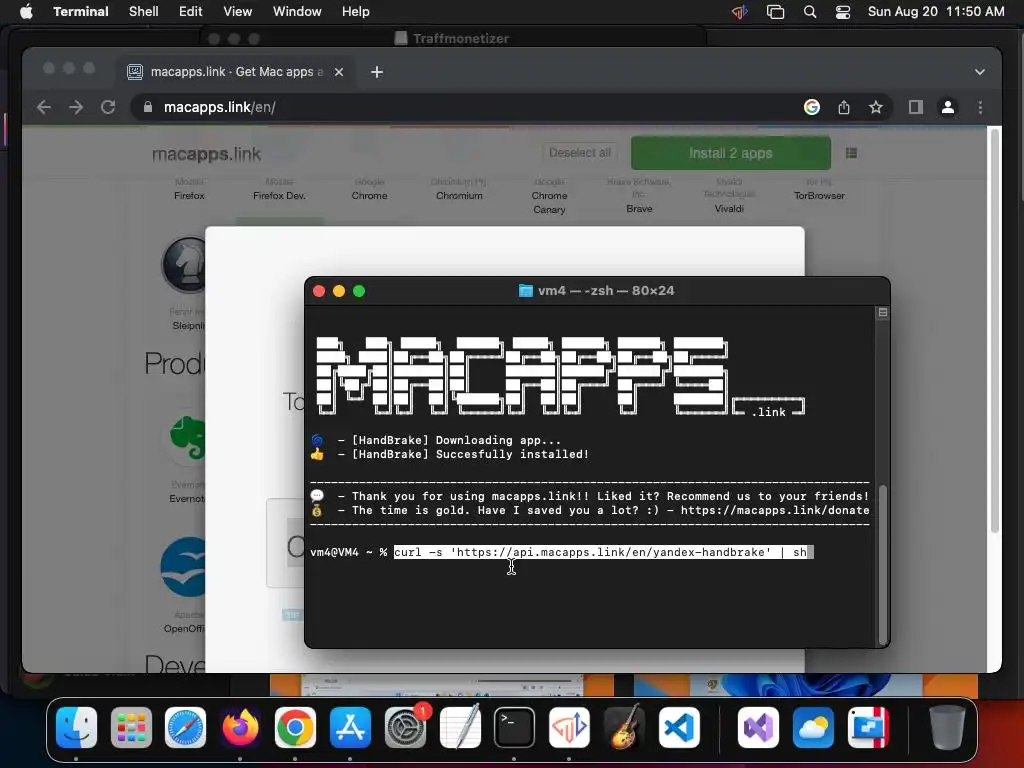Click Chrome back arrow button
Screen dimensions: 1024x768
(x=44, y=107)
